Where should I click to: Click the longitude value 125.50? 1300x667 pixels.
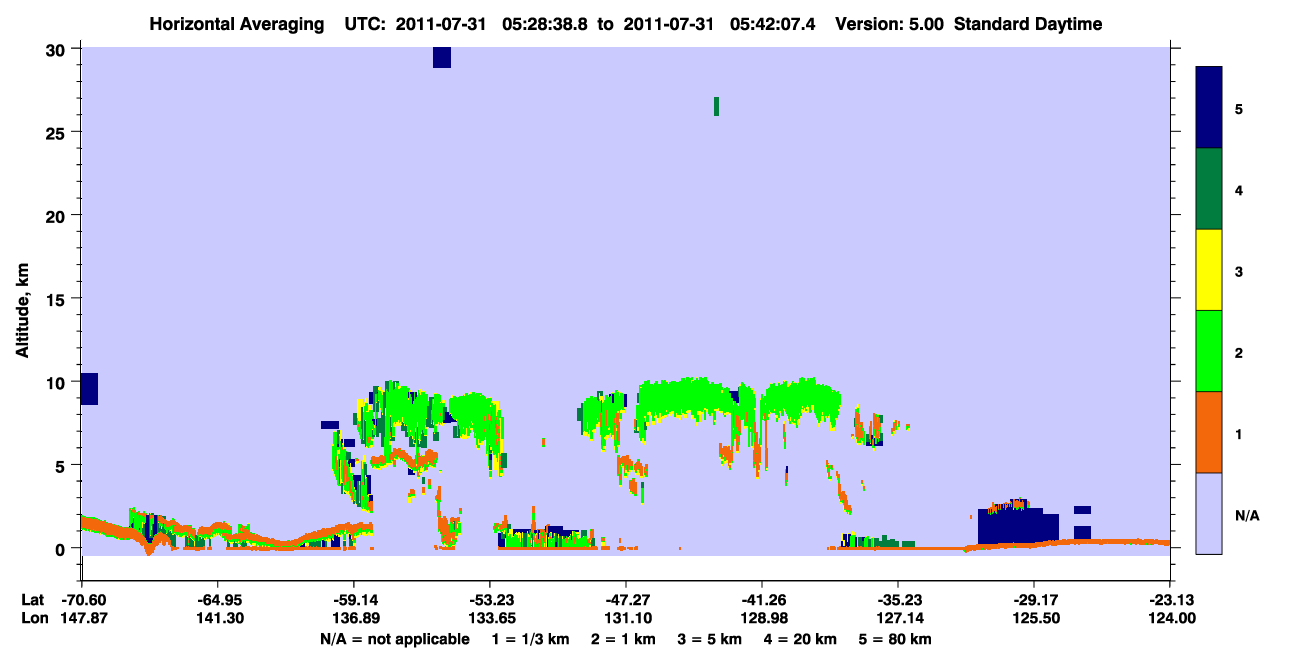[x=1034, y=619]
